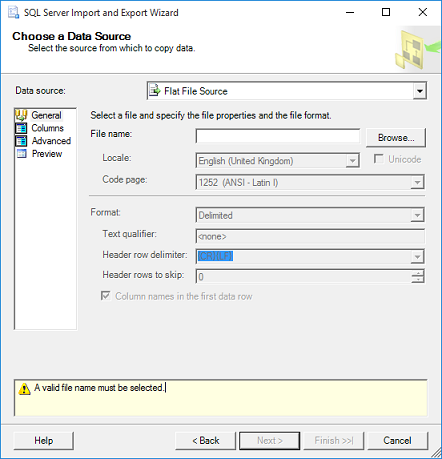
Task: Select the Columns page label
Action: [x=47, y=128]
